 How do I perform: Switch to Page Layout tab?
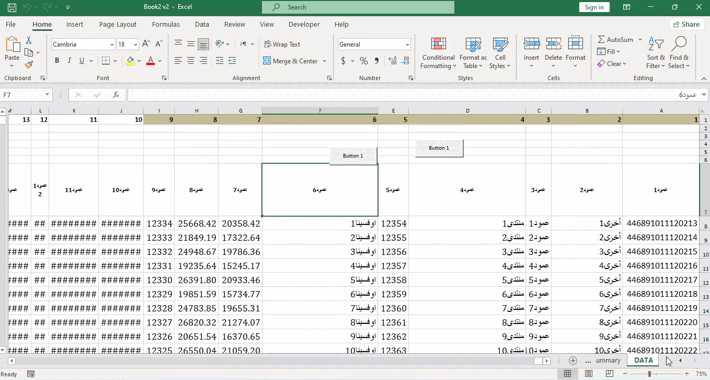coord(118,24)
